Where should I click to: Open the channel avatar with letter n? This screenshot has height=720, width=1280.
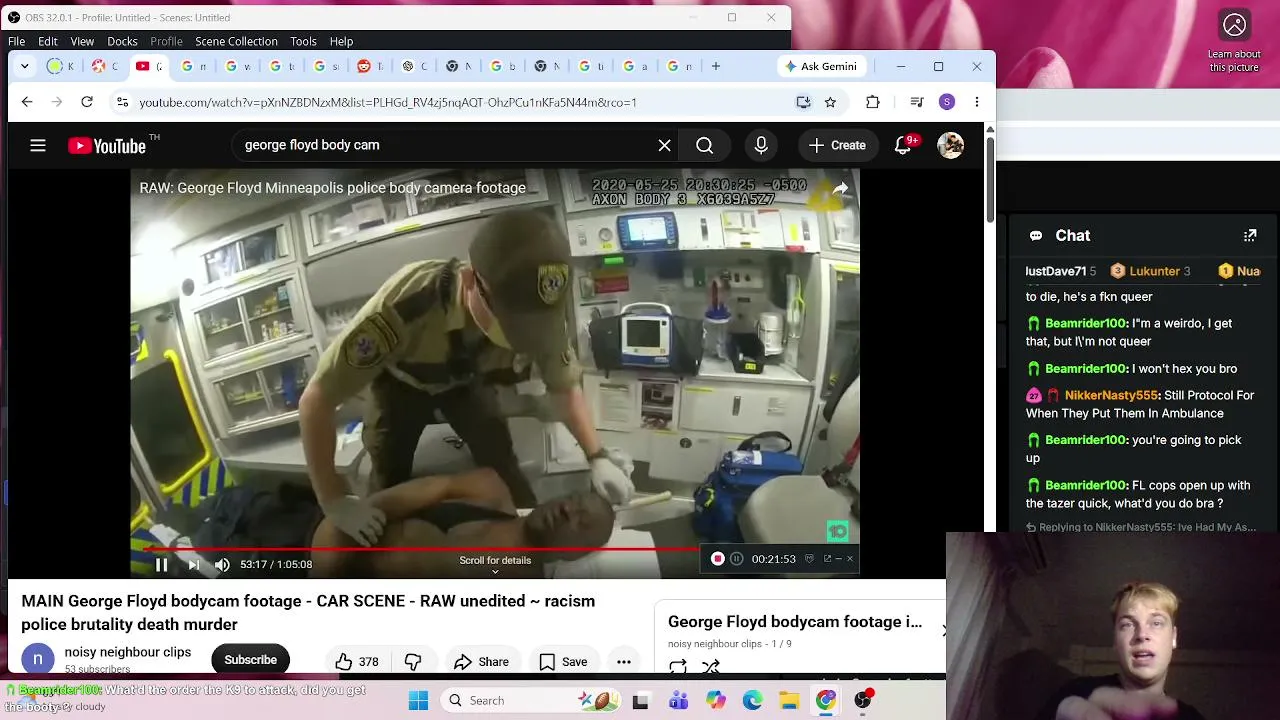coord(38,659)
